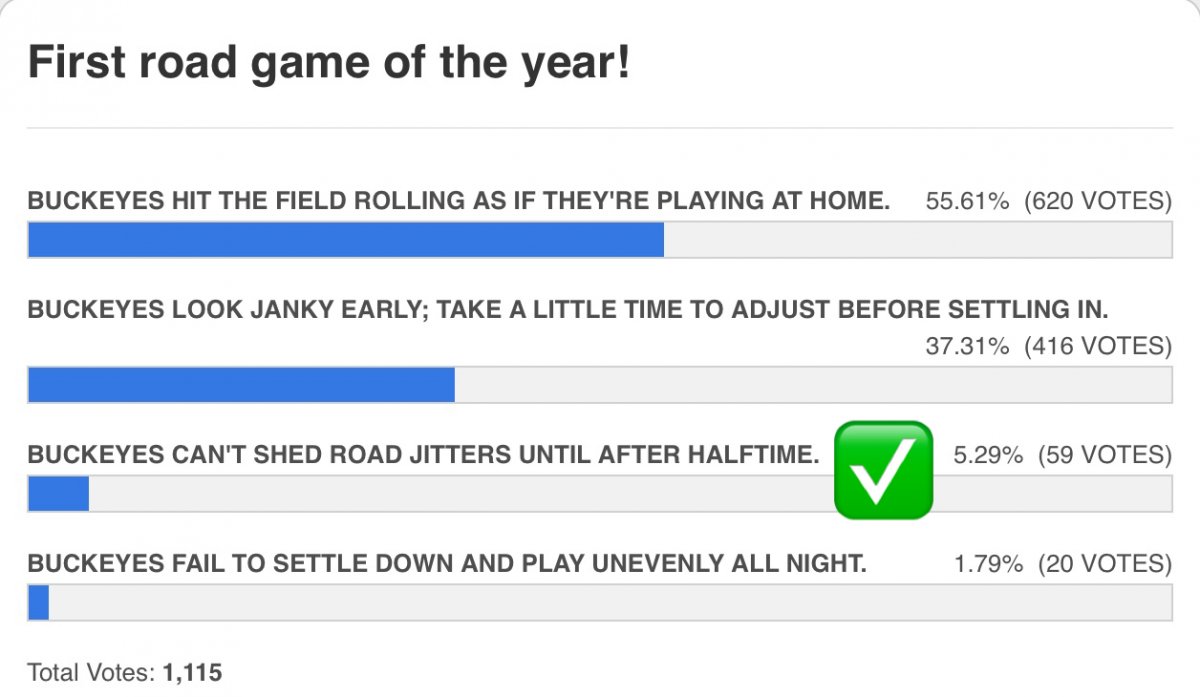Image resolution: width=1200 pixels, height=697 pixels.
Task: Click the tiny blue bar for 1.79% result
Action: [x=38, y=603]
